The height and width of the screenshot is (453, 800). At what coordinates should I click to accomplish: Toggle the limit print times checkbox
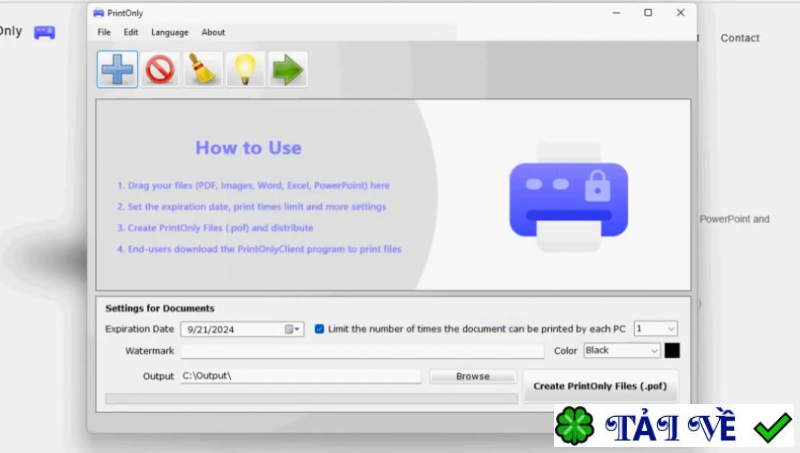point(319,329)
